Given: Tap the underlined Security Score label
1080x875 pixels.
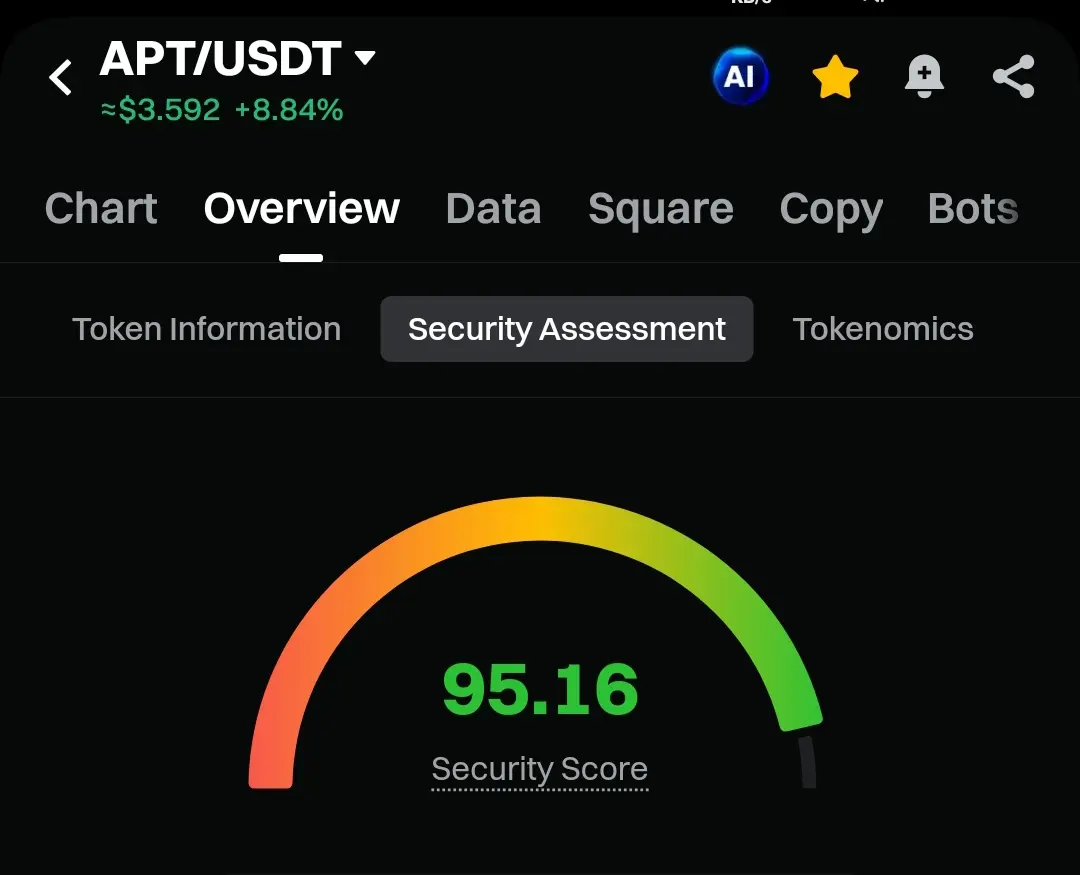Looking at the screenshot, I should click(539, 769).
